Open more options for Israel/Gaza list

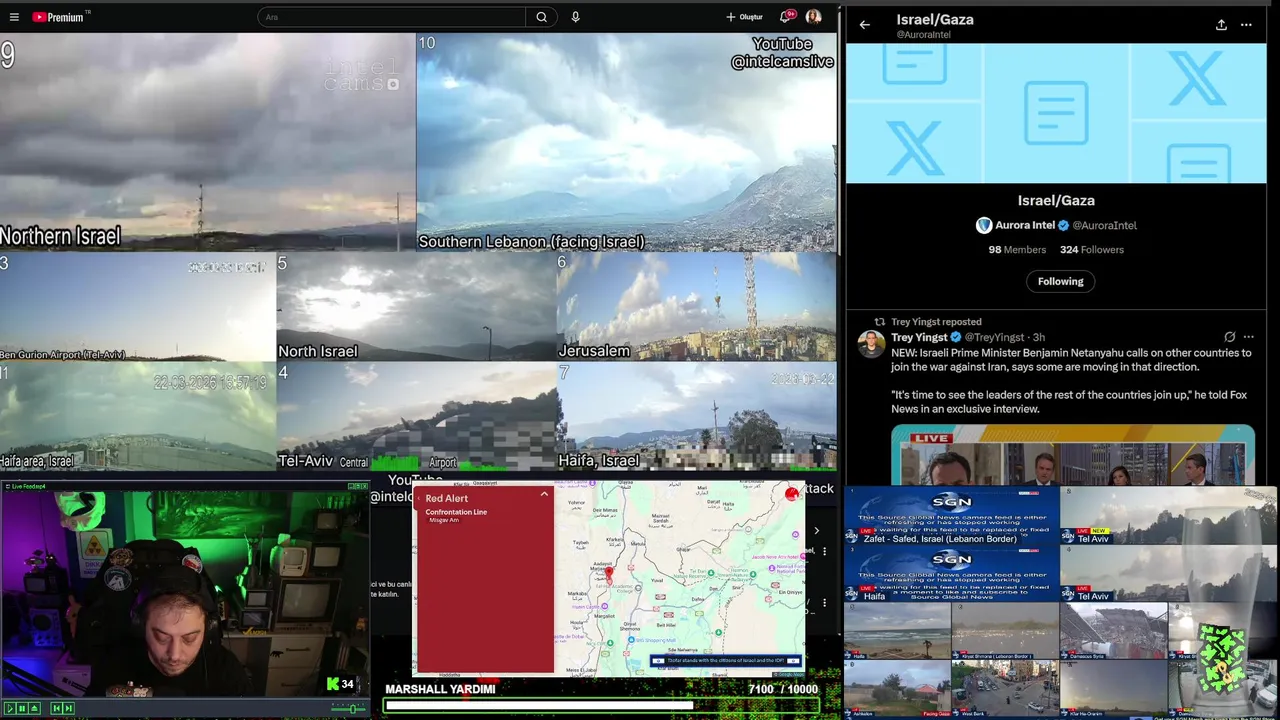(x=1246, y=25)
